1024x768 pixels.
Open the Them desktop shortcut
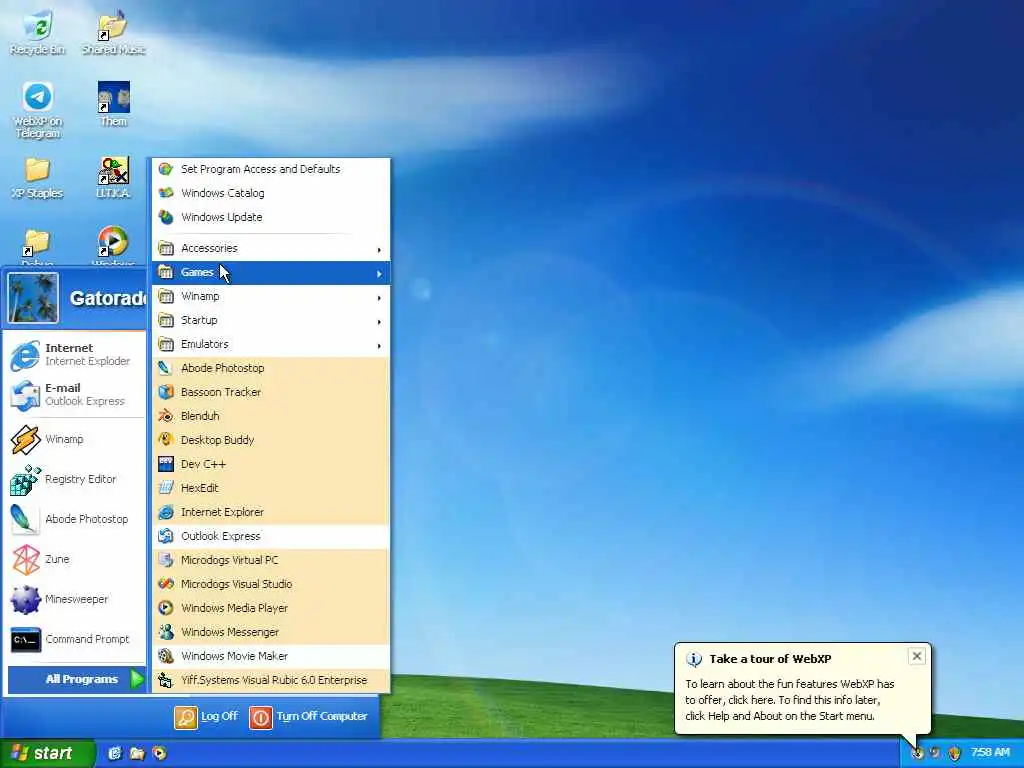(x=113, y=104)
